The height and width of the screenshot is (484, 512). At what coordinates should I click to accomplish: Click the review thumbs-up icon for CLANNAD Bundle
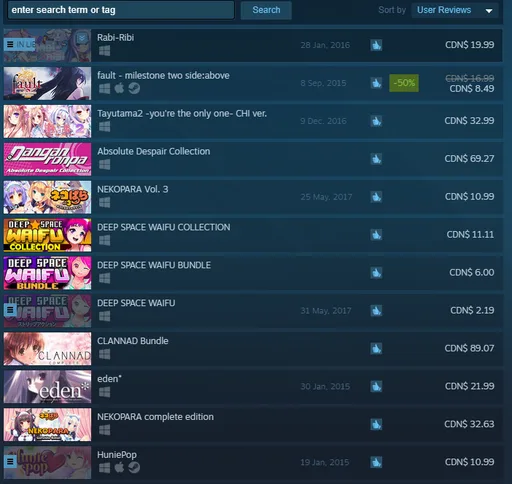376,349
